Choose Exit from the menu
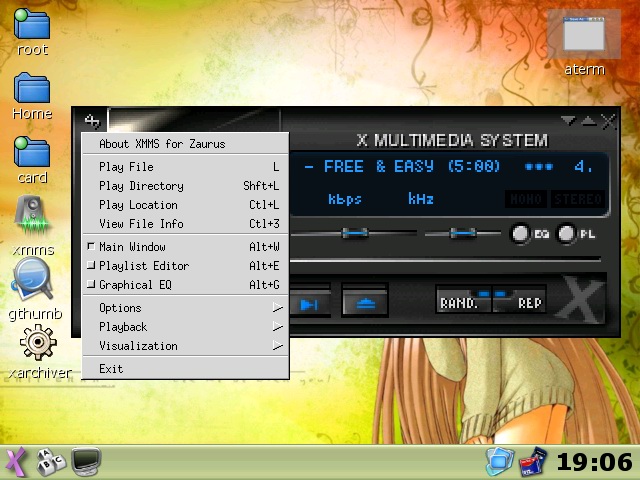This screenshot has height=480, width=640. [111, 369]
